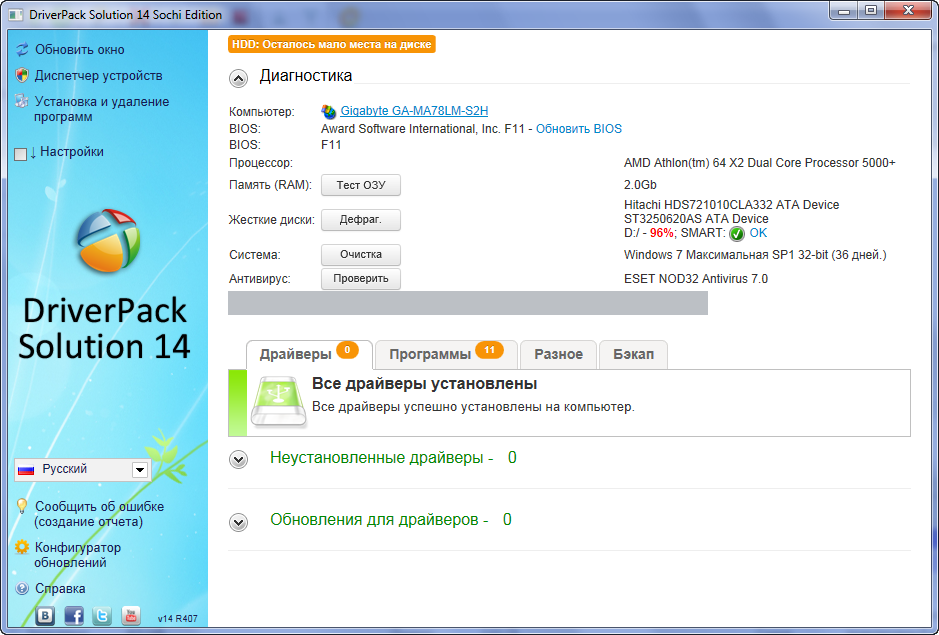Click the lightbulb report error icon

[x=22, y=507]
